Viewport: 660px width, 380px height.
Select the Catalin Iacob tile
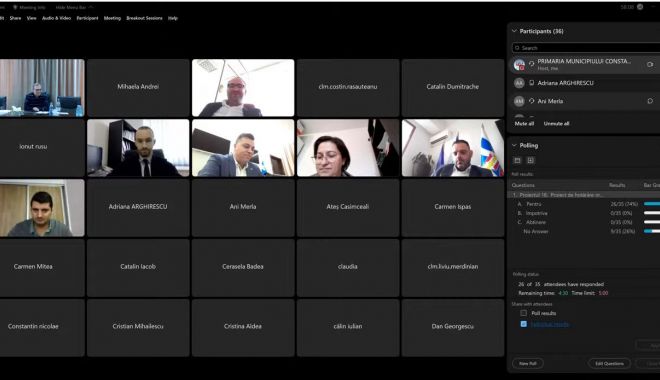pos(138,268)
